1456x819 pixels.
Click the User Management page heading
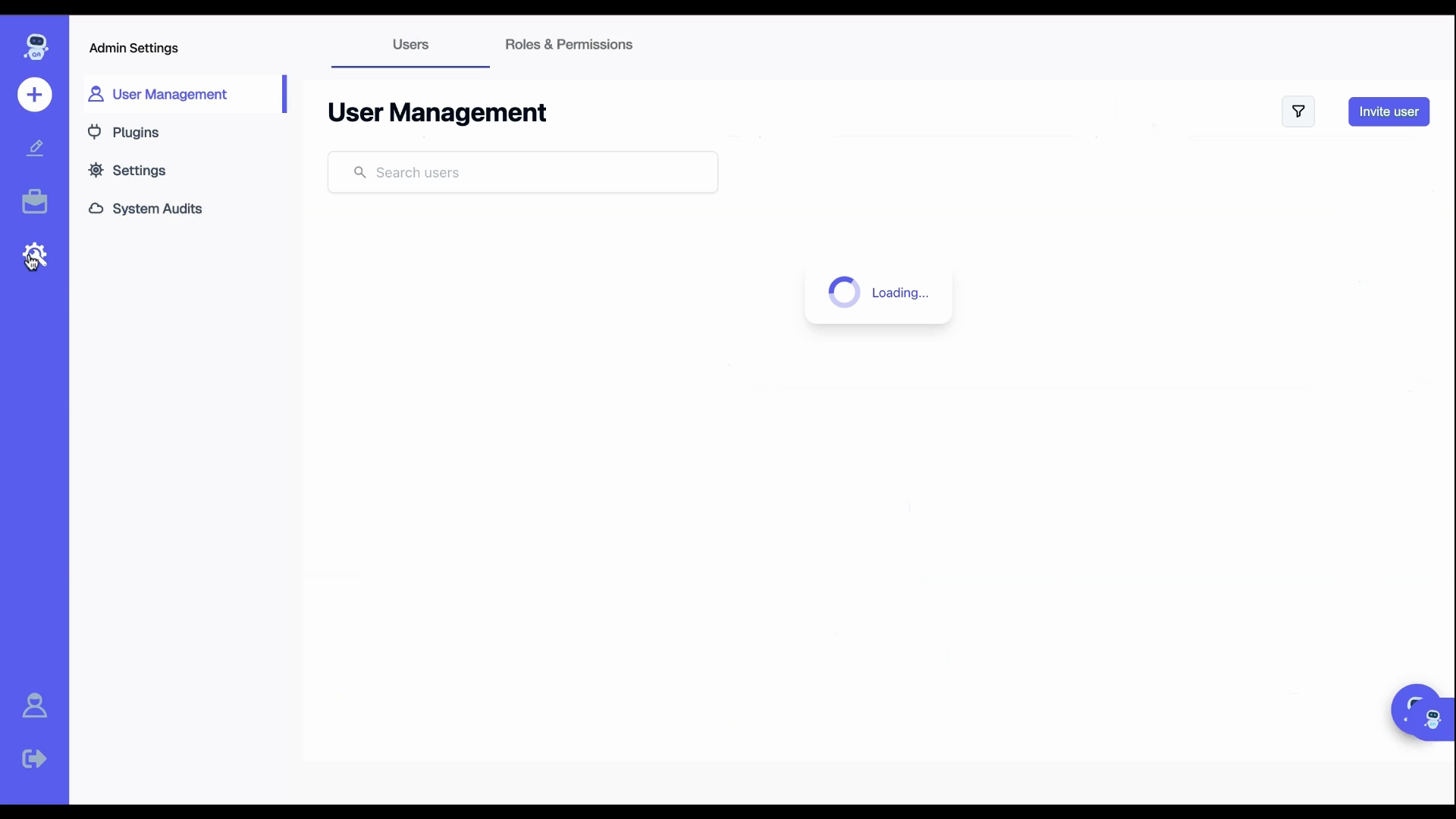(x=437, y=113)
